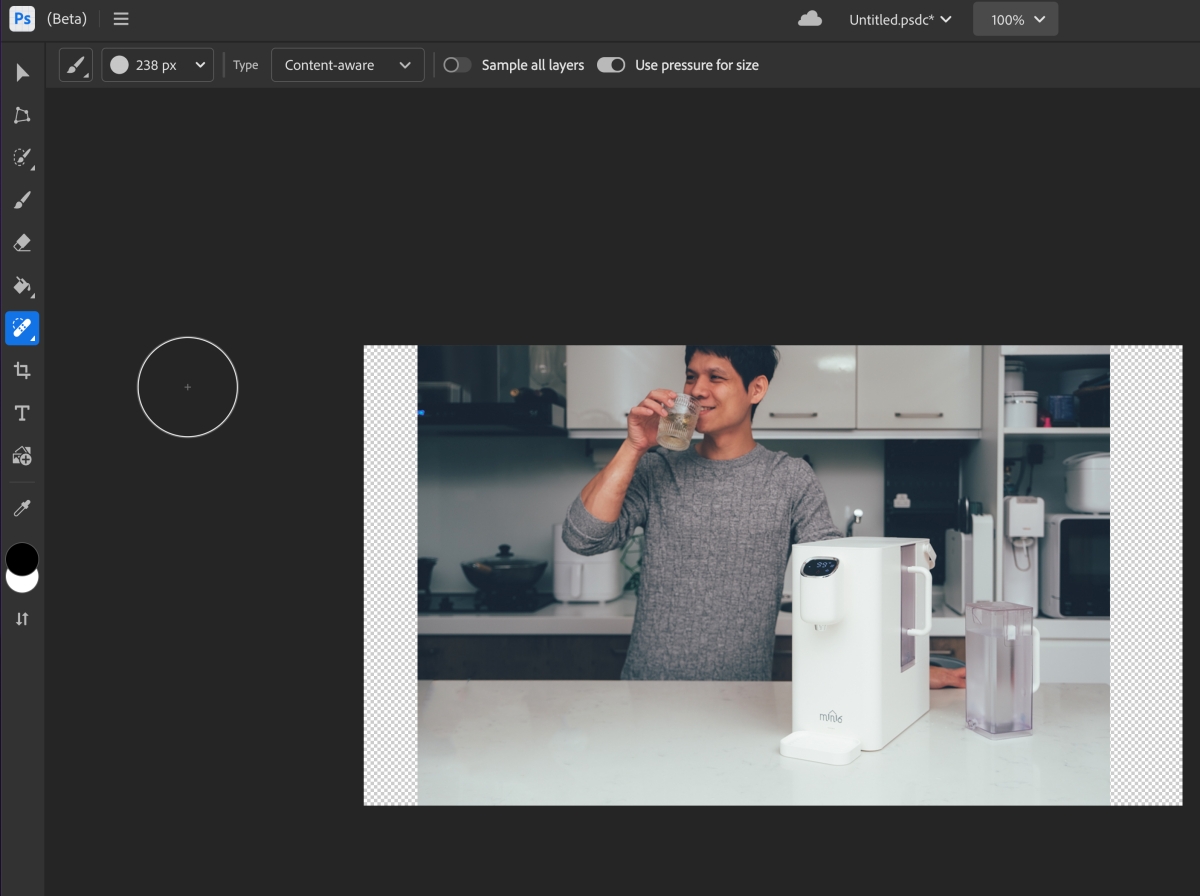Expand the Content-aware type dropdown
Screen dimensions: 1200x896
click(347, 65)
